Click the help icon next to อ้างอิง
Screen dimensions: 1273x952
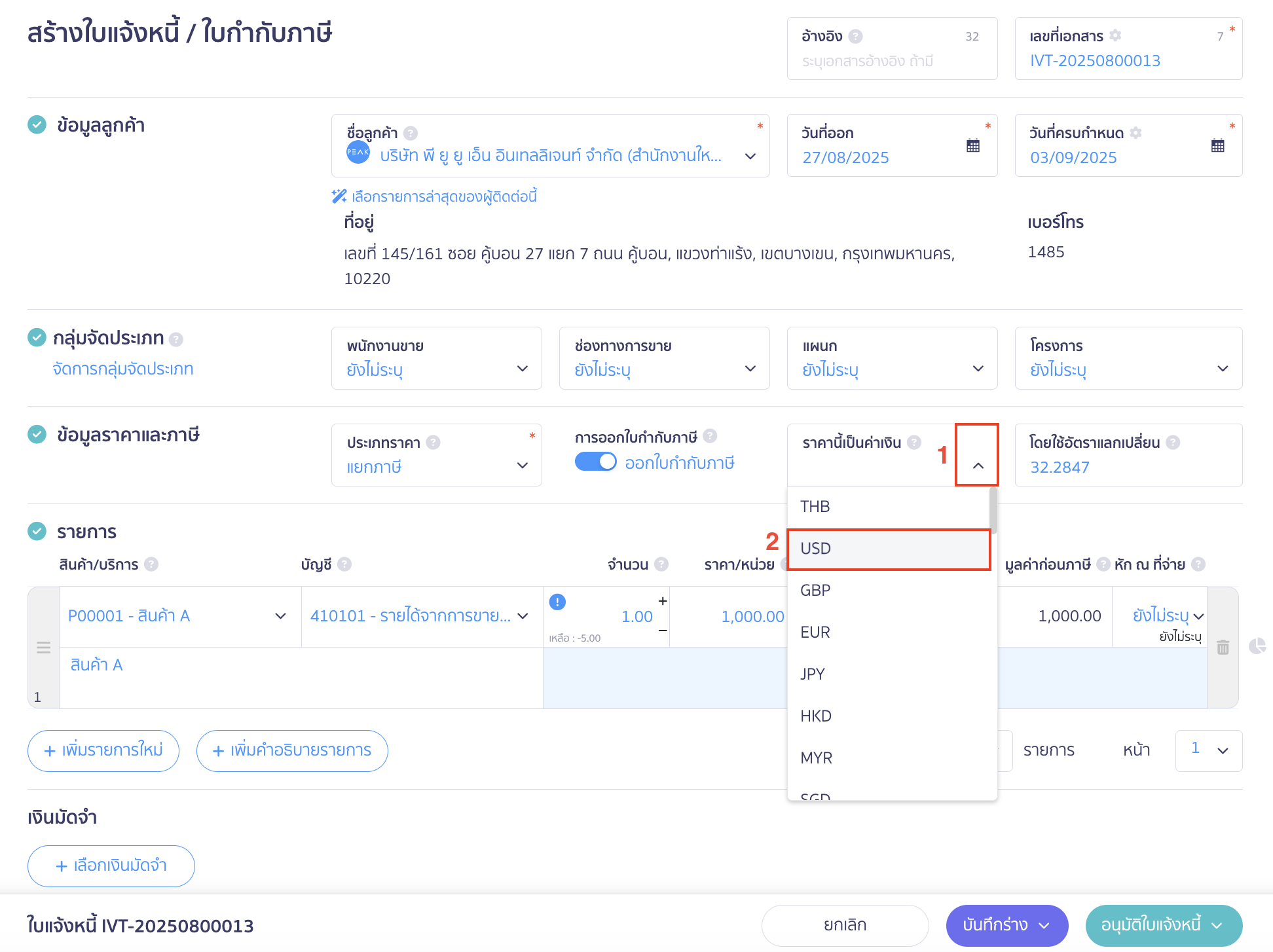855,37
